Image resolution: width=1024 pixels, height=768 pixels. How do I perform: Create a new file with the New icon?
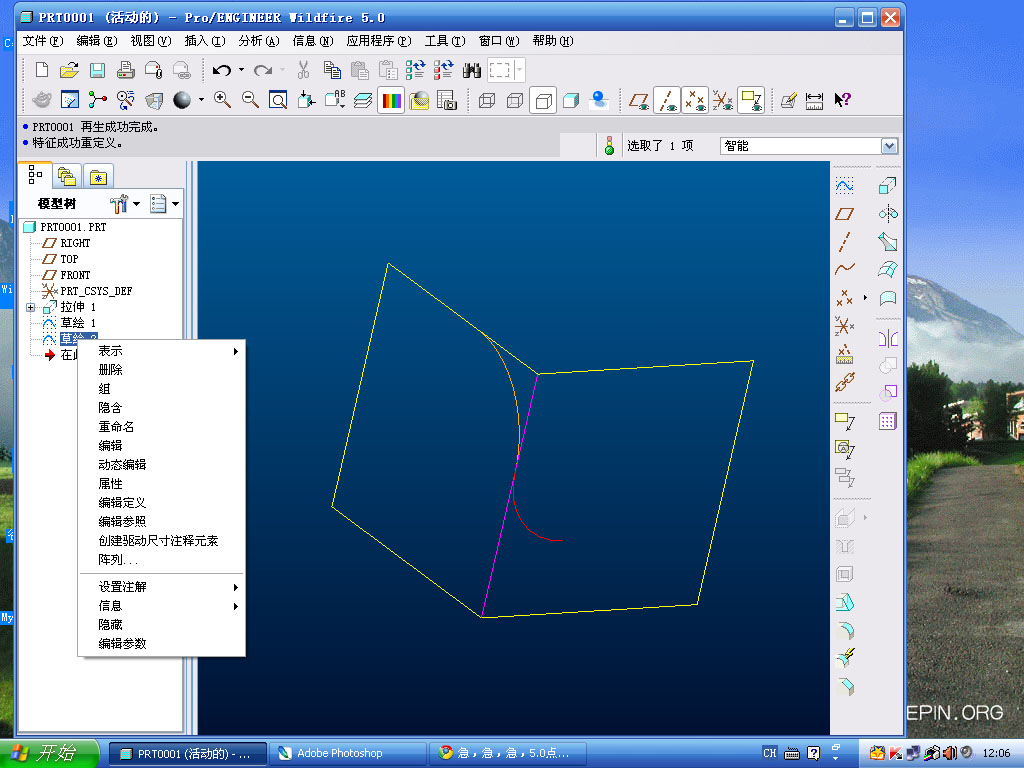[x=42, y=69]
